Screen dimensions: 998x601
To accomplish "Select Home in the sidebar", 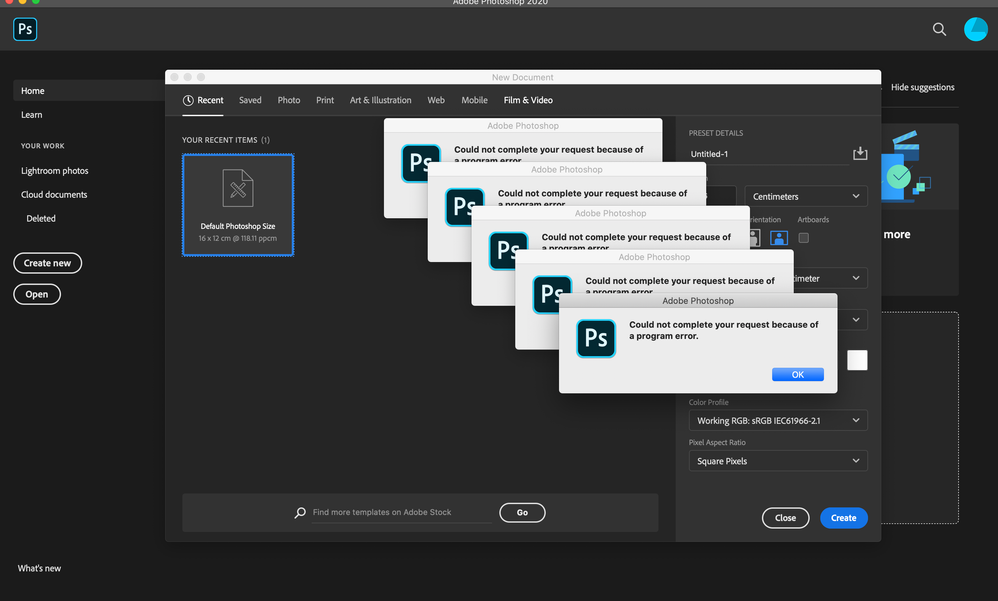I will (89, 91).
